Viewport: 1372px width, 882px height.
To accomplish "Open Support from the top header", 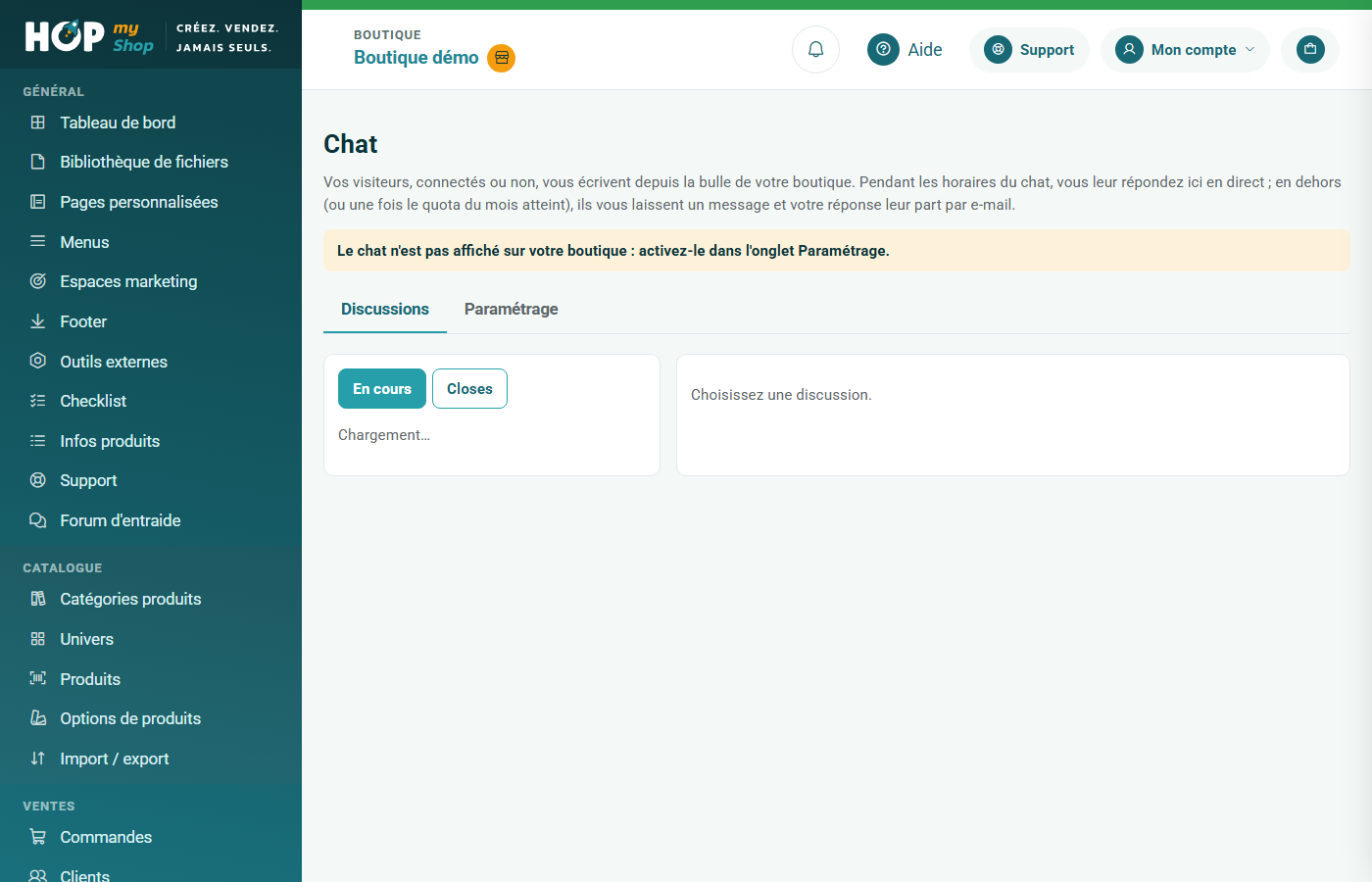I will [x=1029, y=49].
